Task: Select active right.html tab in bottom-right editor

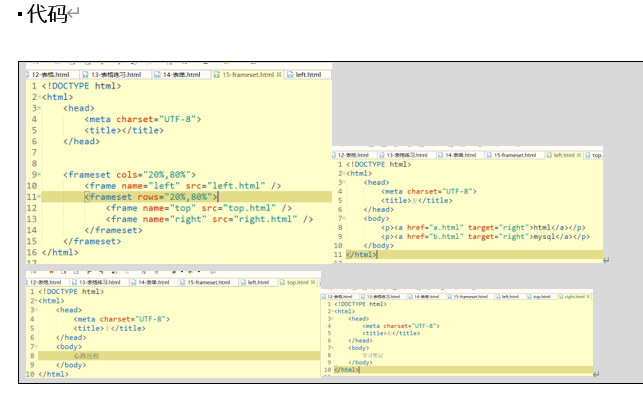Action: point(574,296)
